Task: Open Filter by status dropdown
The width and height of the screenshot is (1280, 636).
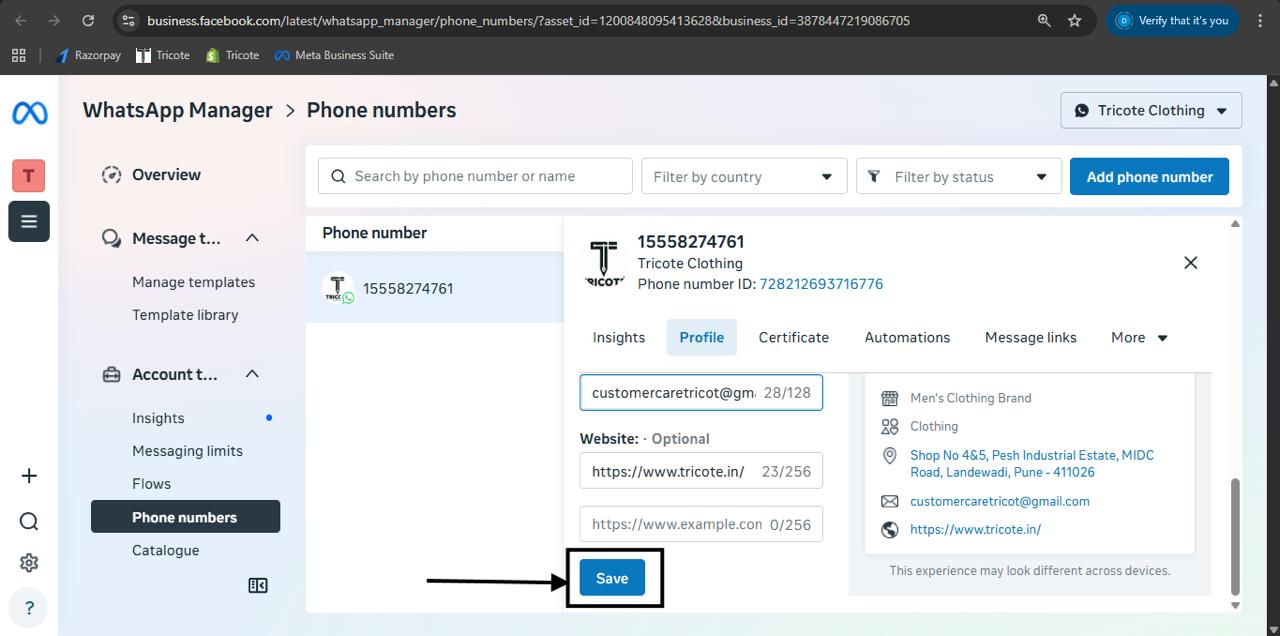Action: click(x=958, y=177)
